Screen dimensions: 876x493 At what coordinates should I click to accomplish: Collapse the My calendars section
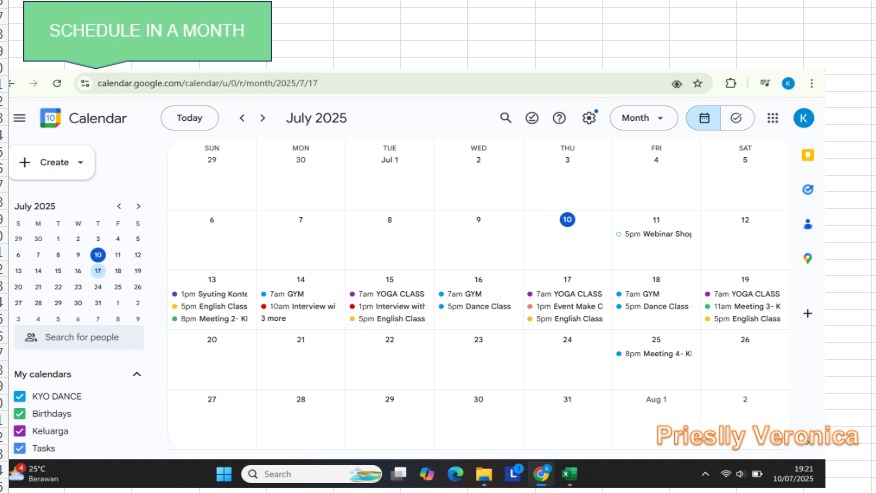[137, 374]
